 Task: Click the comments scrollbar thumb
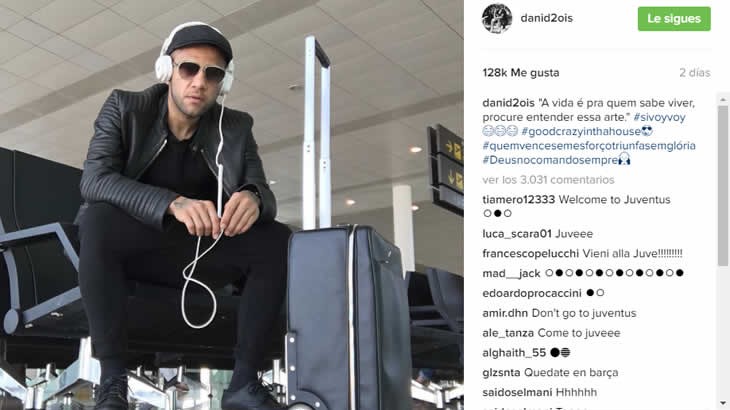point(723,186)
